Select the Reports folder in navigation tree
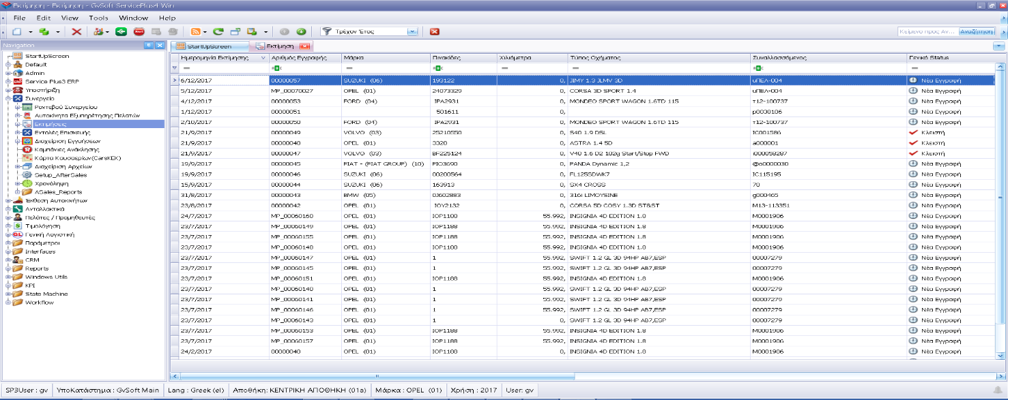The height and width of the screenshot is (400, 1009). 37,268
